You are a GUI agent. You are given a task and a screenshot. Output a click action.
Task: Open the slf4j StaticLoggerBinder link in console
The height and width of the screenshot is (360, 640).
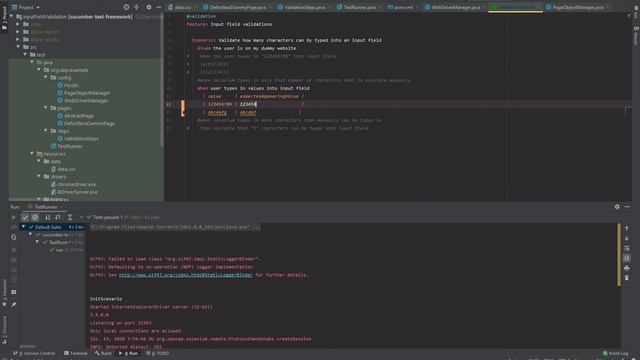click(x=186, y=275)
